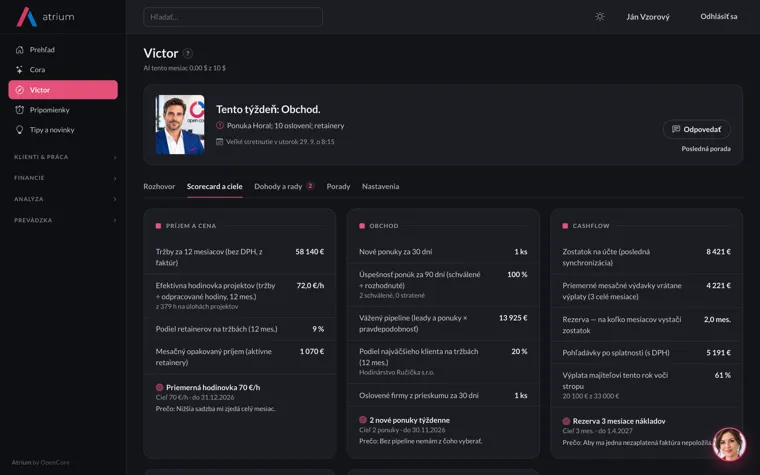
Task: Click Pohľadávky po splatnosti value 5 191 €
Action: tap(718, 353)
